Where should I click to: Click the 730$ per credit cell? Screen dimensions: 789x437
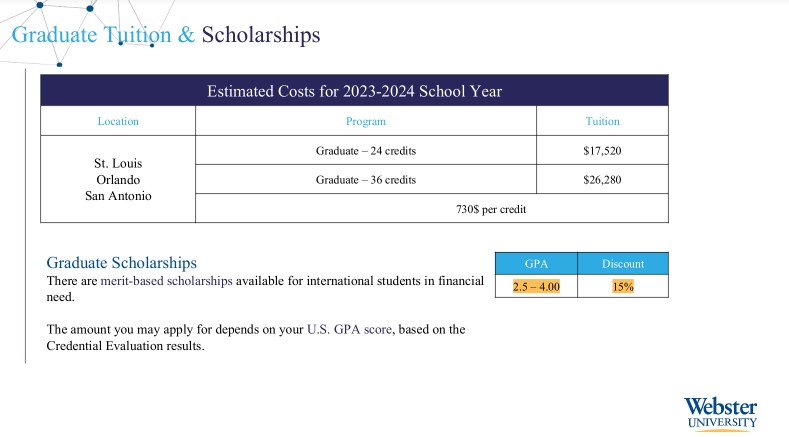pos(490,209)
